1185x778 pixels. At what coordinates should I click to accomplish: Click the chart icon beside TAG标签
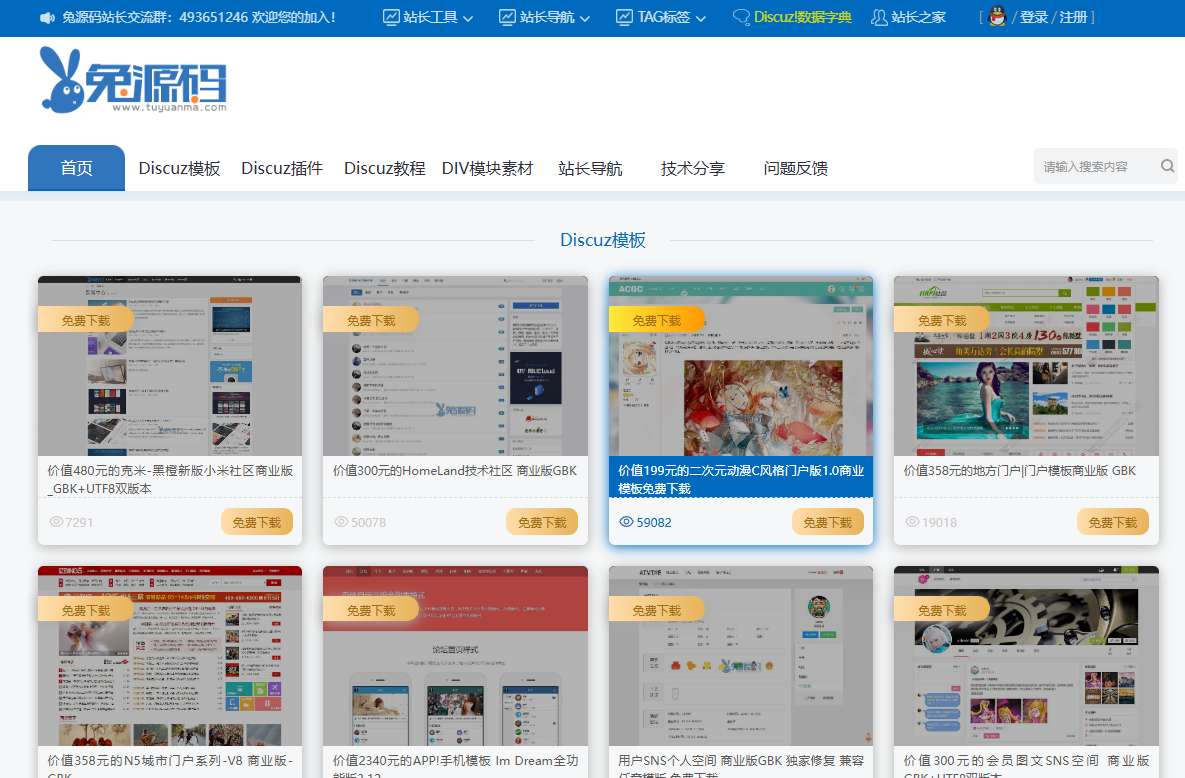(x=624, y=17)
